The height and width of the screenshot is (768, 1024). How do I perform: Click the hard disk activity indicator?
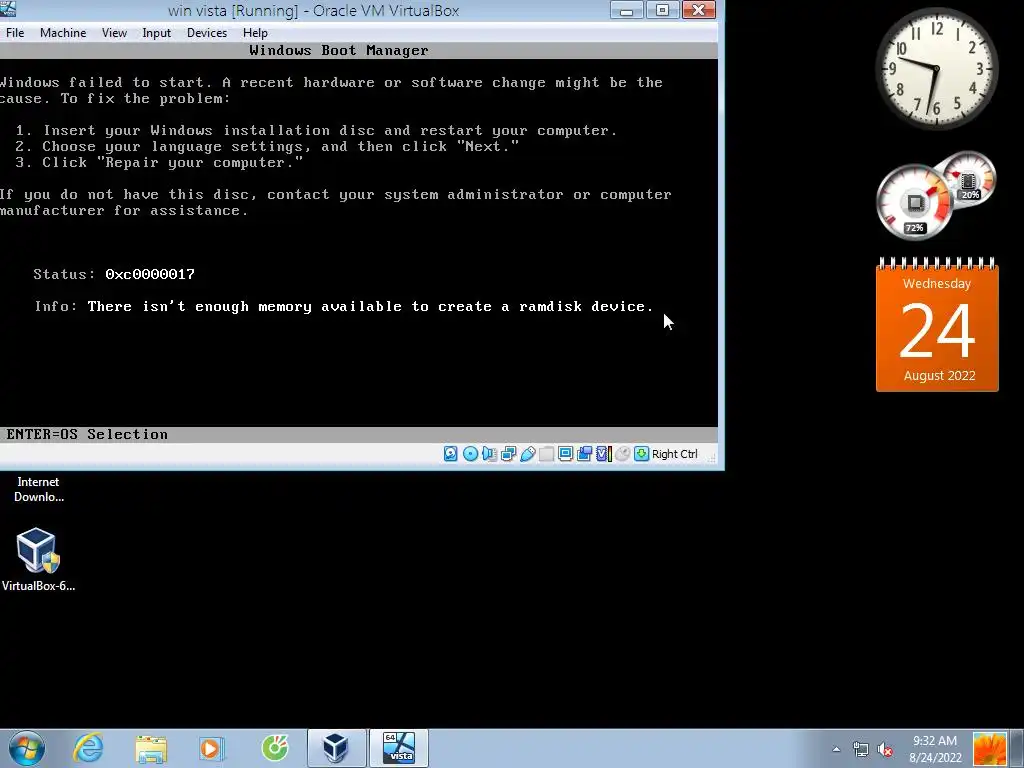(x=451, y=454)
